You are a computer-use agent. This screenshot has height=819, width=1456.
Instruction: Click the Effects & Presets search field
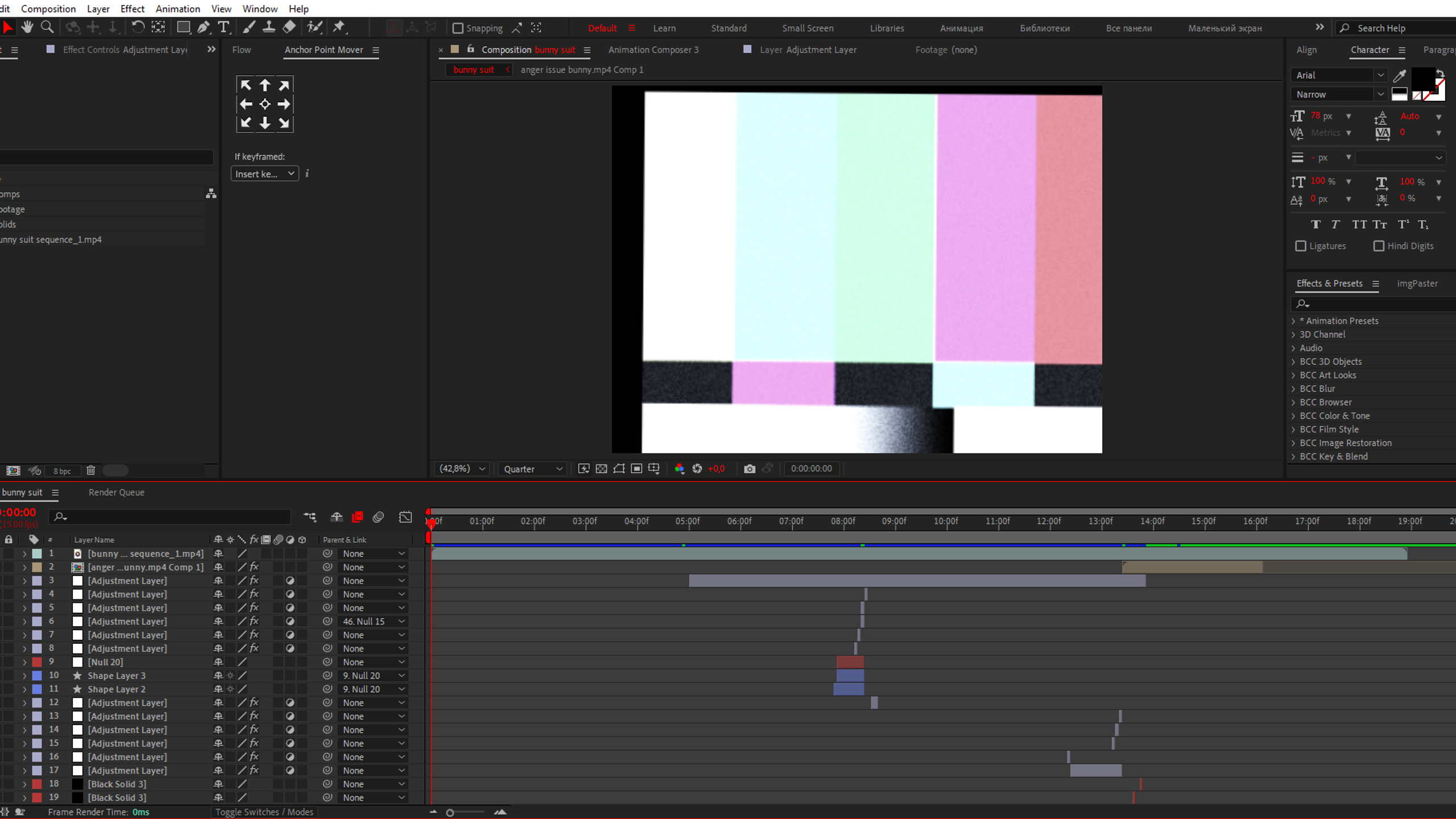pyautogui.click(x=1374, y=304)
